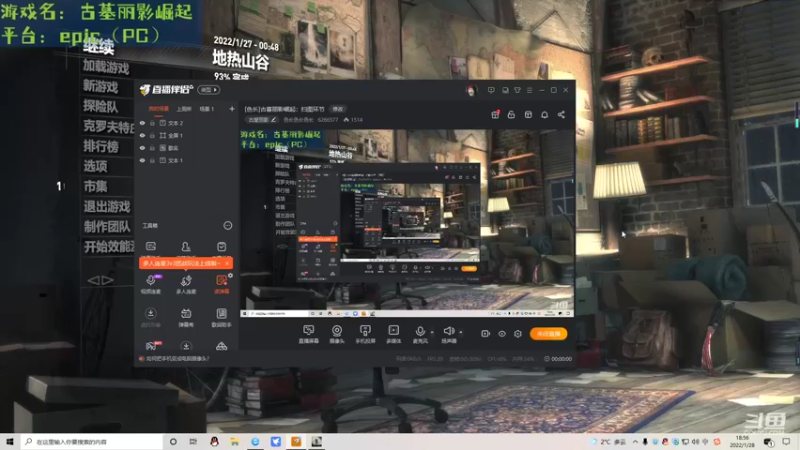Expand the microphone volume arrow
Image resolution: width=800 pixels, height=450 pixels.
pyautogui.click(x=432, y=332)
